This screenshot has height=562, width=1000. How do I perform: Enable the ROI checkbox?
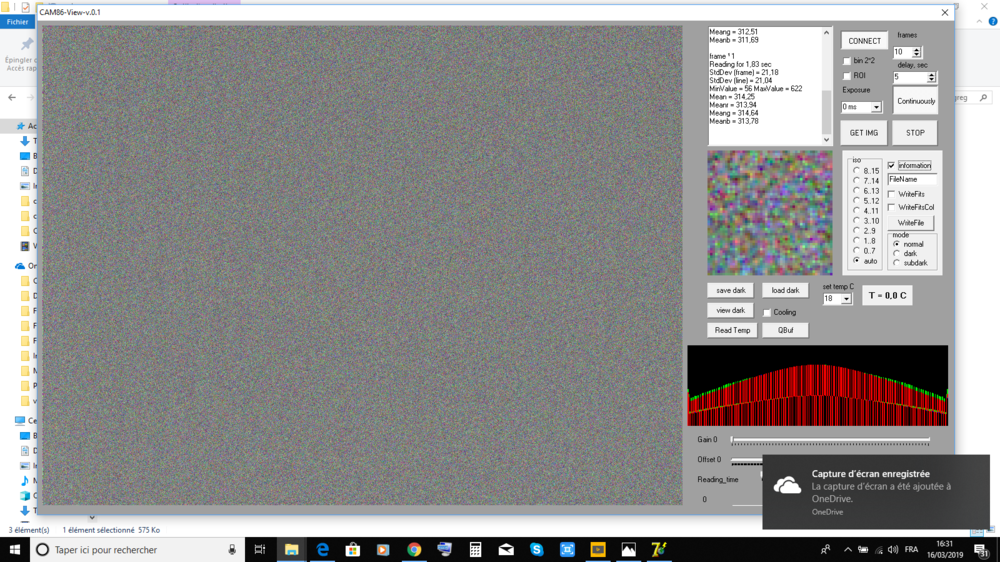(847, 76)
